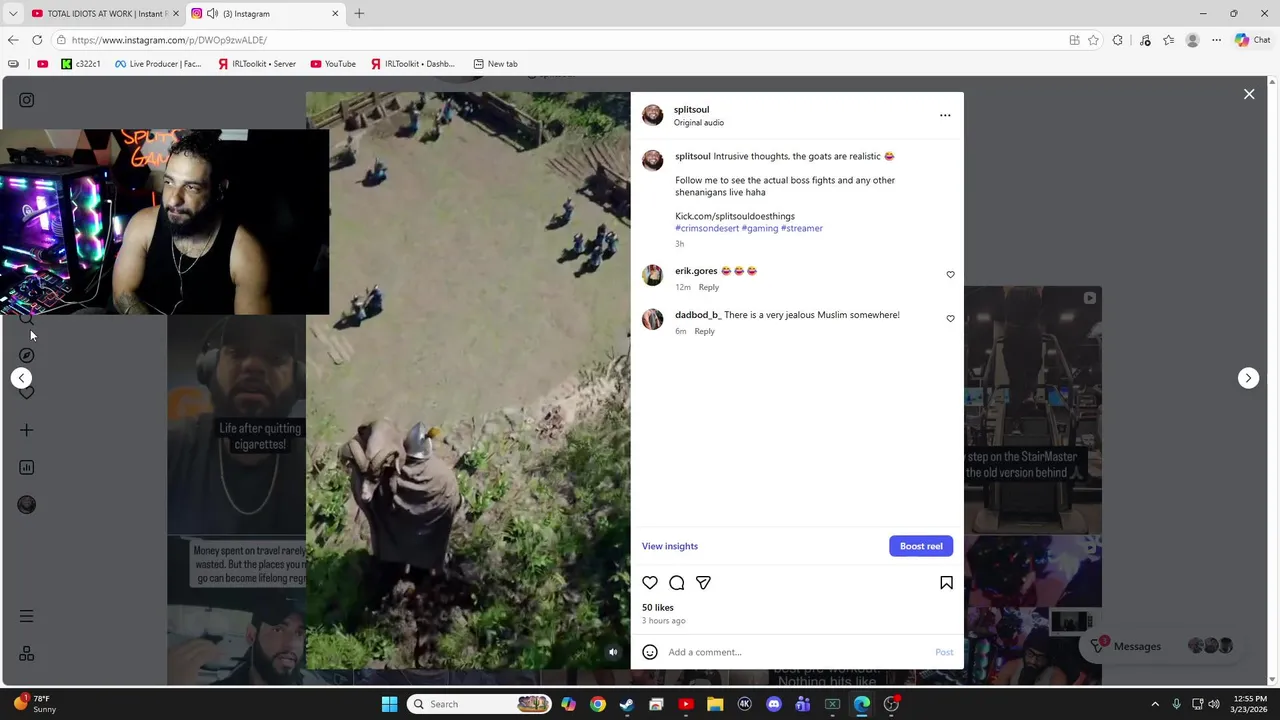1280x720 pixels.
Task: Click Post to submit comment
Action: click(x=944, y=652)
